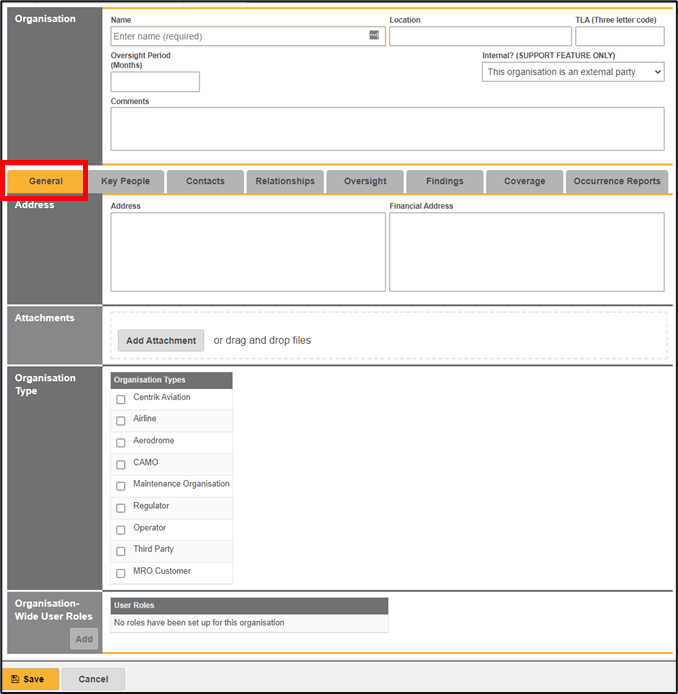
Task: Click Add under Organisation-Wide User Roles
Action: point(84,639)
